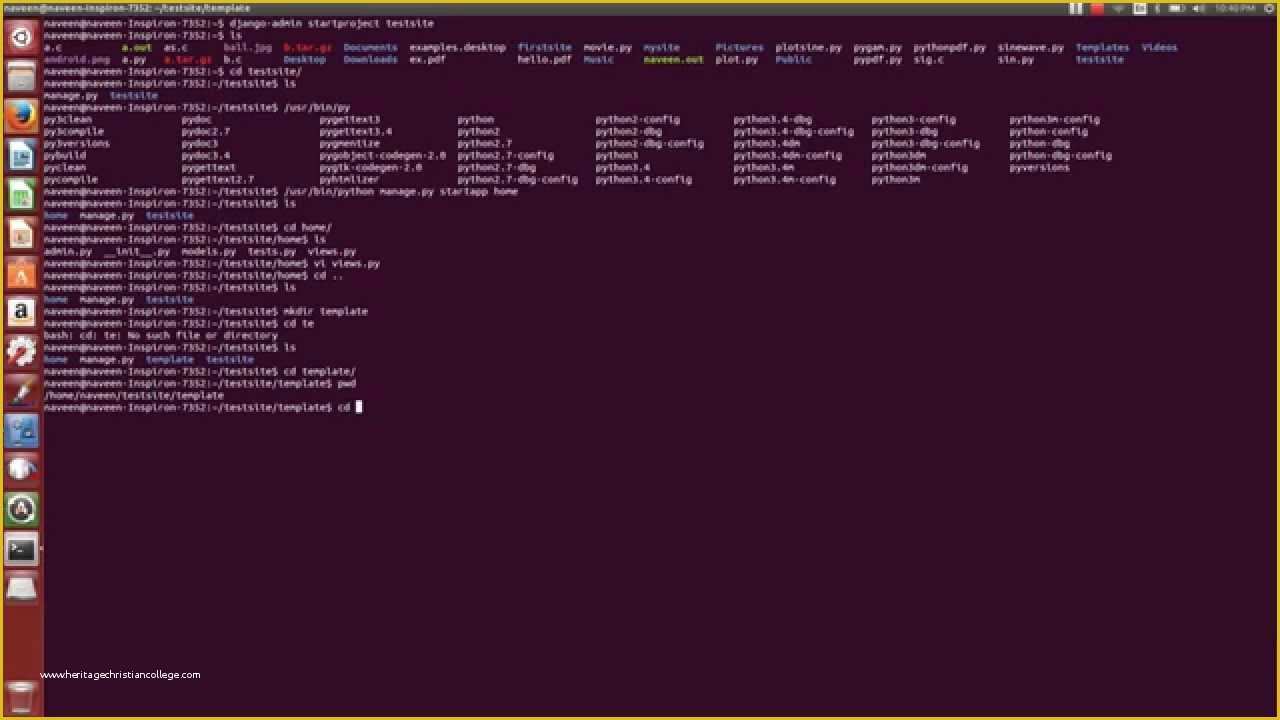Open System Settings gear in the dock

21,351
